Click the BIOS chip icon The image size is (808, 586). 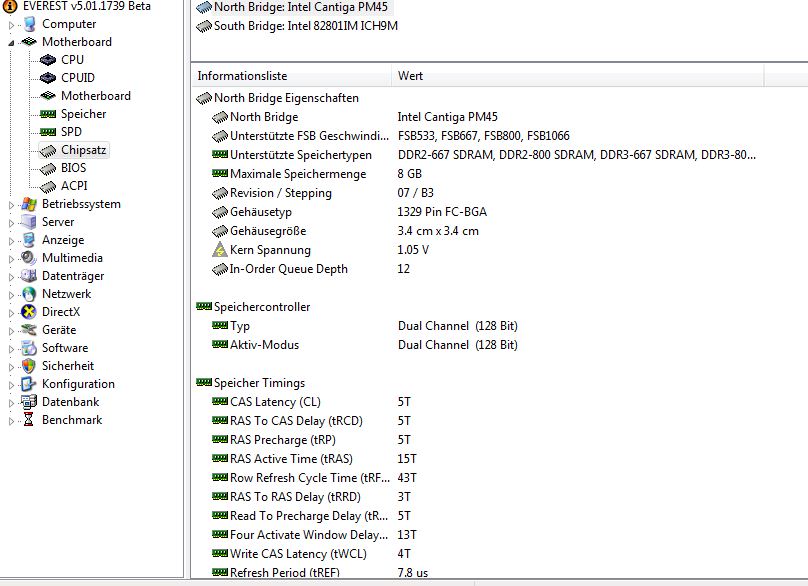pyautogui.click(x=48, y=169)
